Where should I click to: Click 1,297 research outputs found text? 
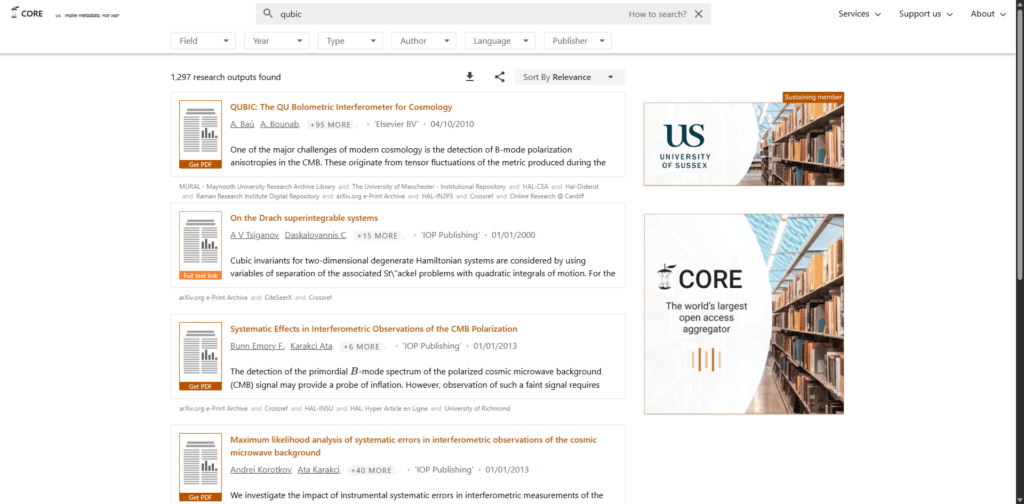pos(226,77)
